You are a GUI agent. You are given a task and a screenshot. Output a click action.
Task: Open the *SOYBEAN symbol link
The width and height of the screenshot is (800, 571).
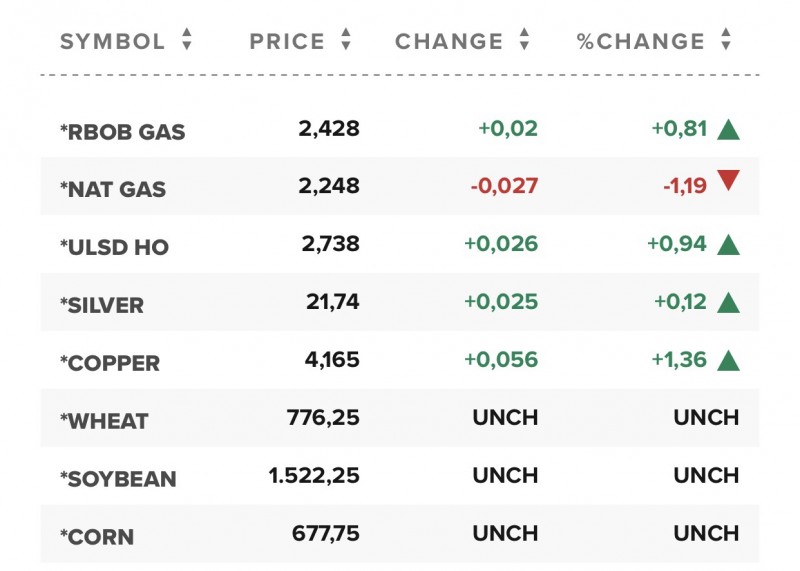click(118, 479)
